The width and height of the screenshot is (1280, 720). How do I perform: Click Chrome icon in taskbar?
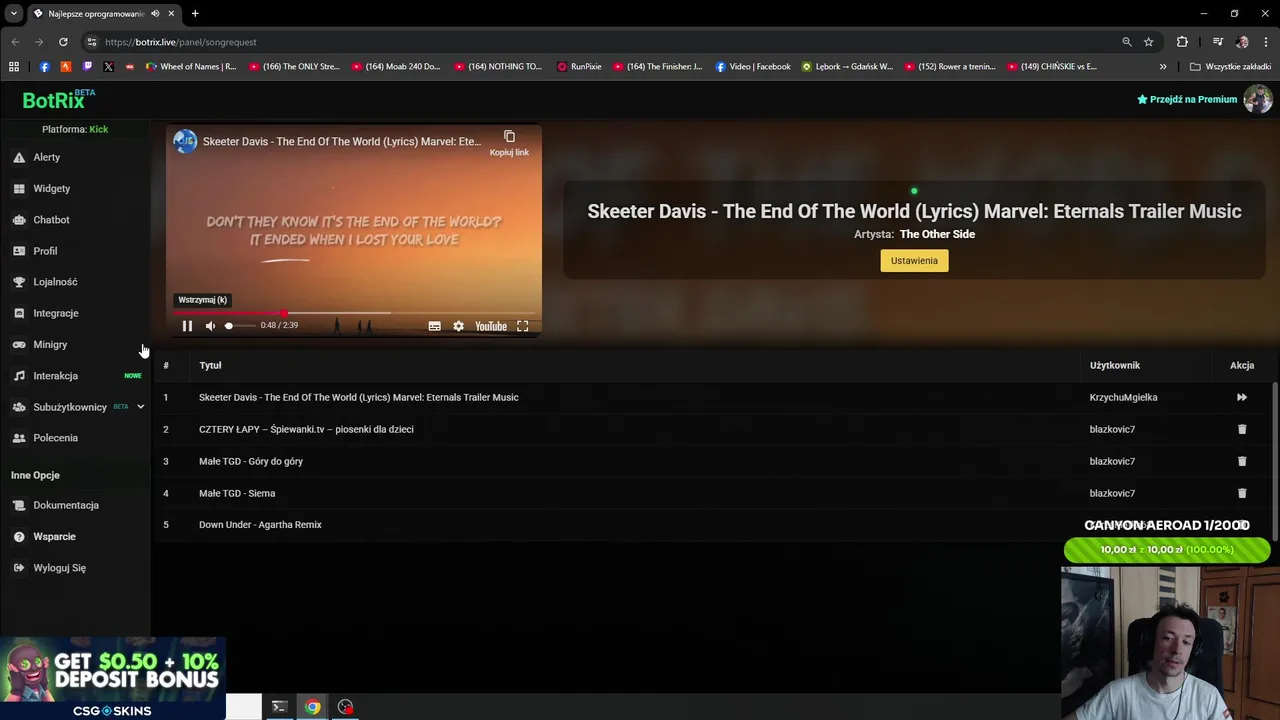tap(312, 707)
